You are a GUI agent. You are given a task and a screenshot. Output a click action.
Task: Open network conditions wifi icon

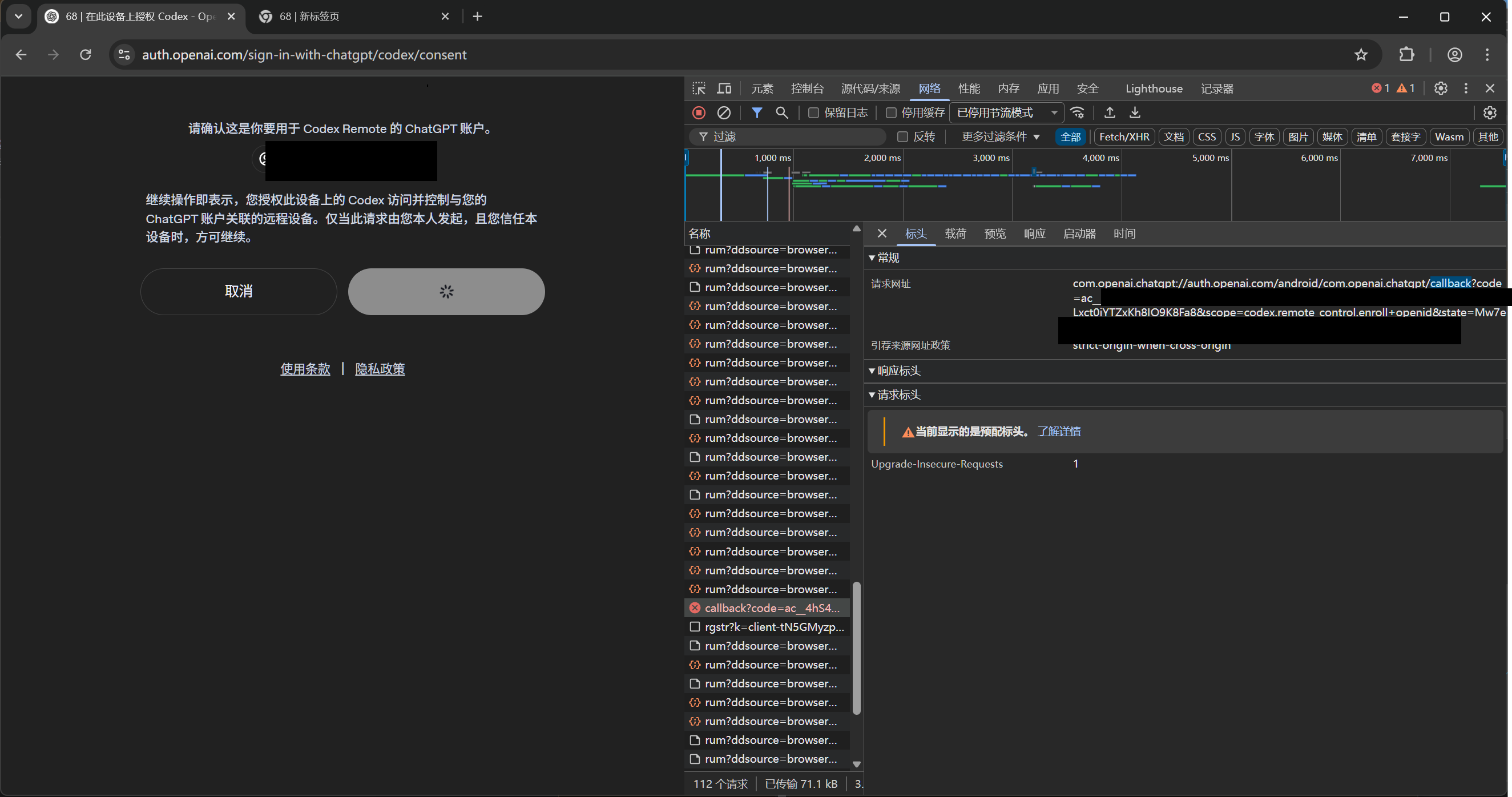click(x=1077, y=112)
